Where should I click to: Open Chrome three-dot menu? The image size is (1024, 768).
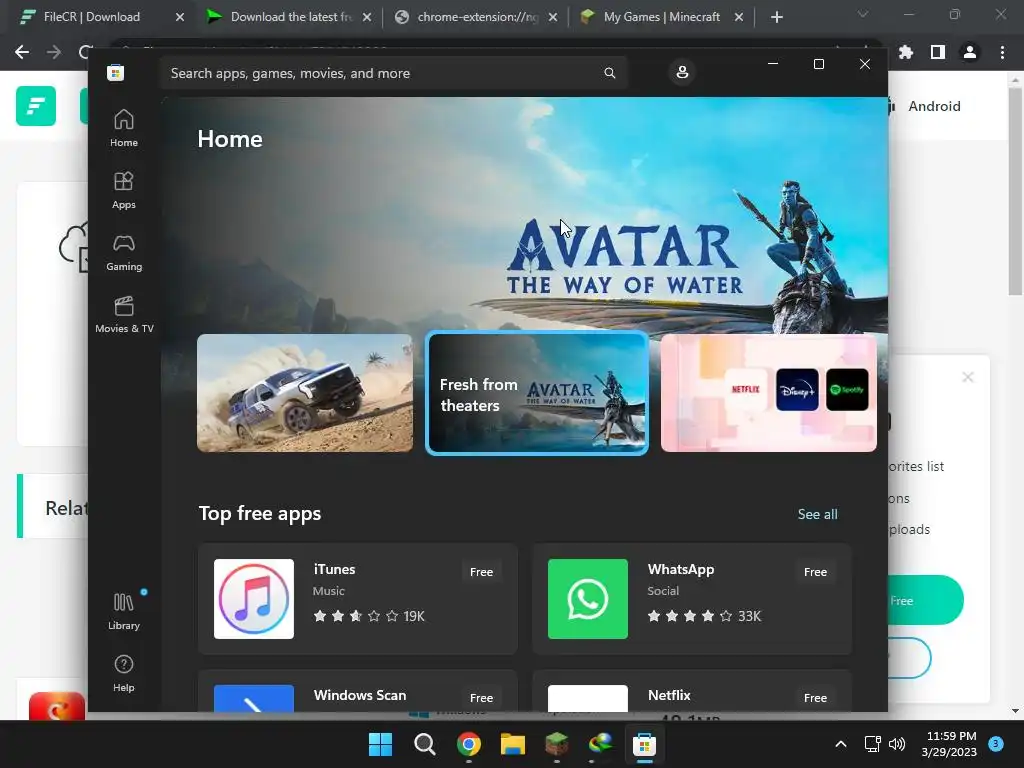(1002, 52)
